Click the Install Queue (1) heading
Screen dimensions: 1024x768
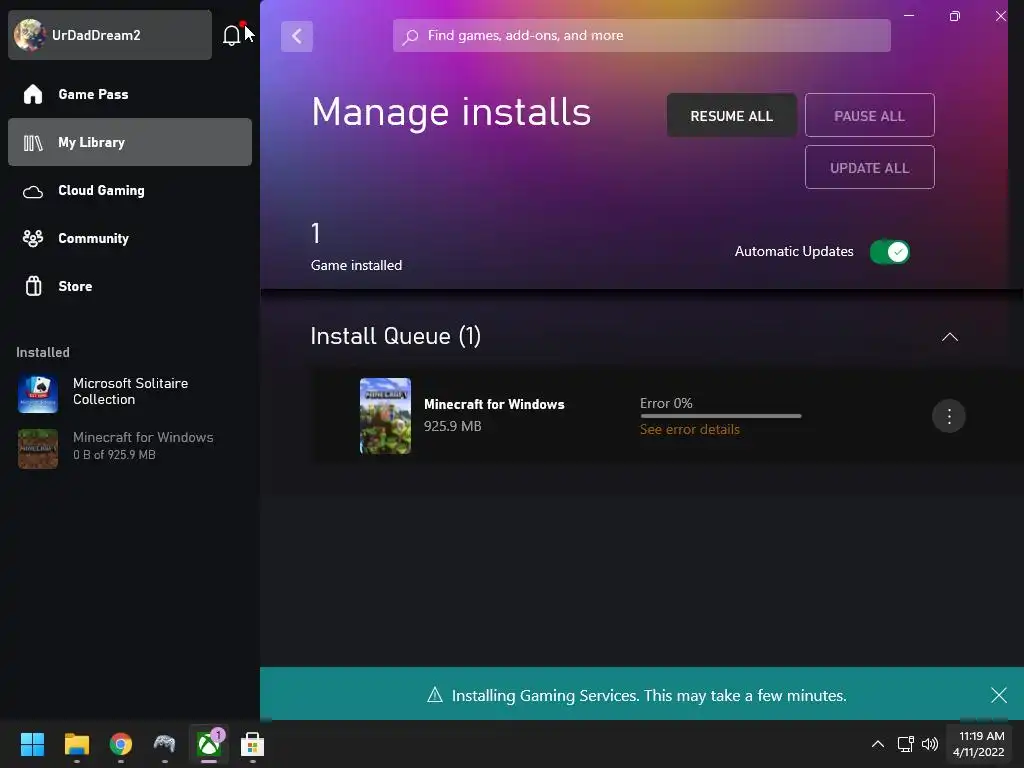click(396, 336)
